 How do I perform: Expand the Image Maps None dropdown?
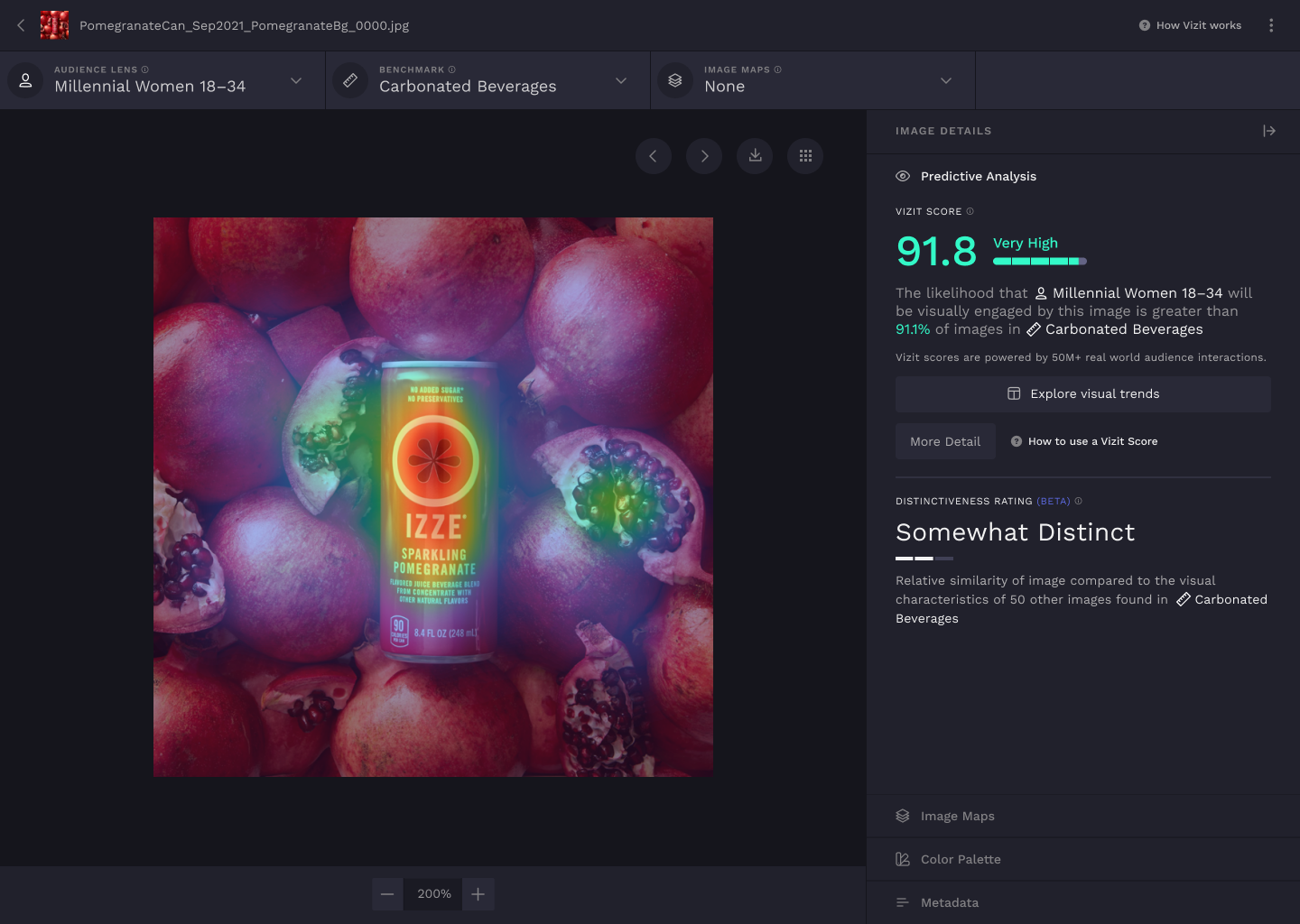click(x=946, y=80)
